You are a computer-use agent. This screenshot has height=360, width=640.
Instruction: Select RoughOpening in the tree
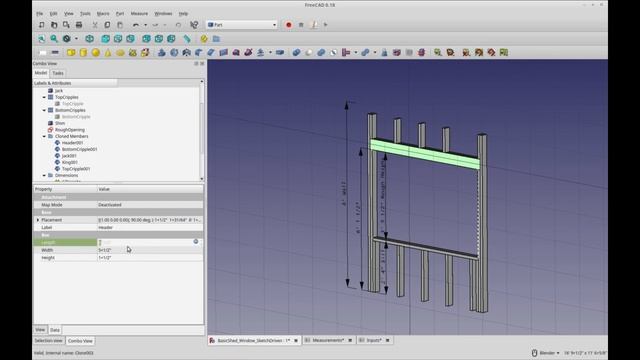[70, 130]
